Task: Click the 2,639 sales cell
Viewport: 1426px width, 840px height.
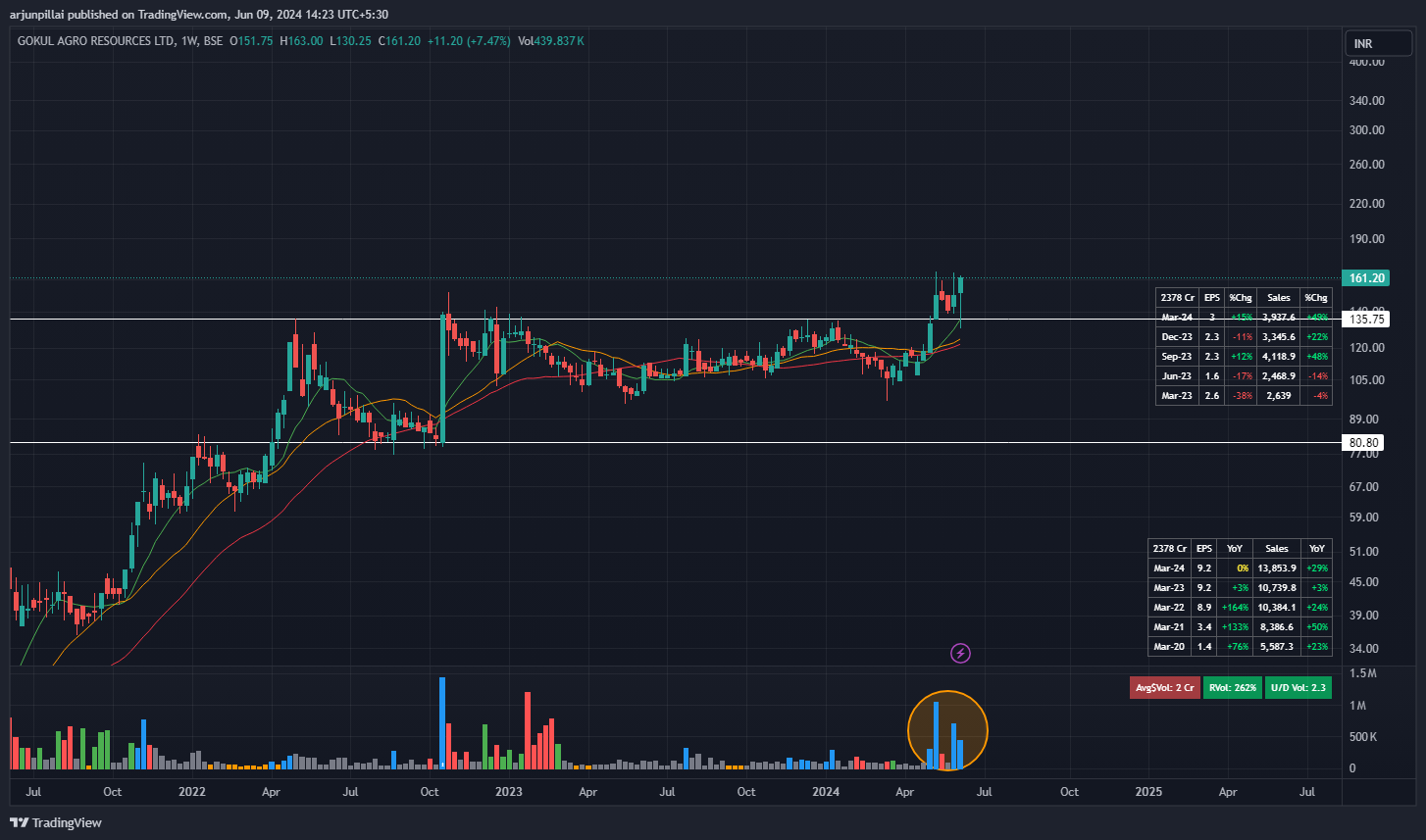Action: pos(1279,395)
